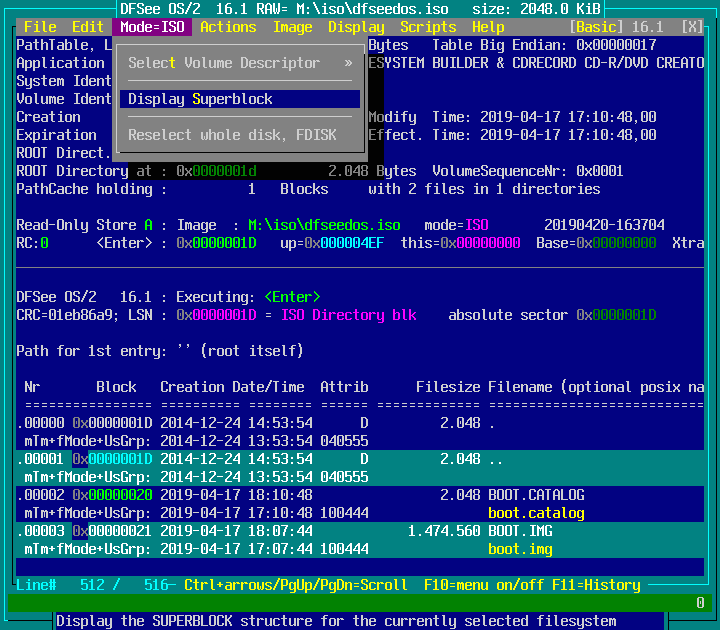
Task: Select block 0x00000021 of BOOT.IMG
Action: 112,531
